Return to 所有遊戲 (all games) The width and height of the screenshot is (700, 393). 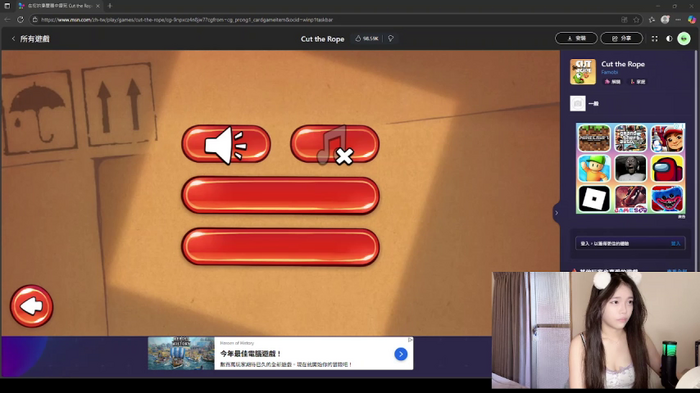coord(30,39)
